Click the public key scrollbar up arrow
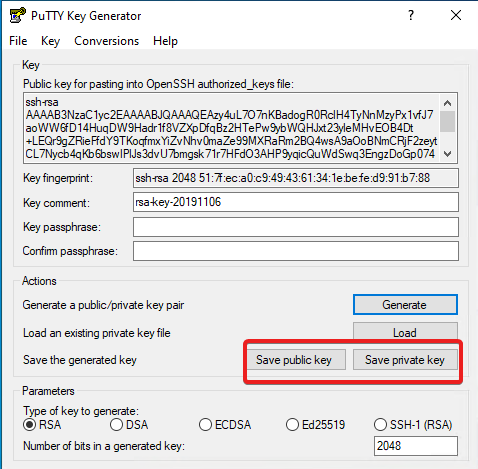 (x=448, y=103)
